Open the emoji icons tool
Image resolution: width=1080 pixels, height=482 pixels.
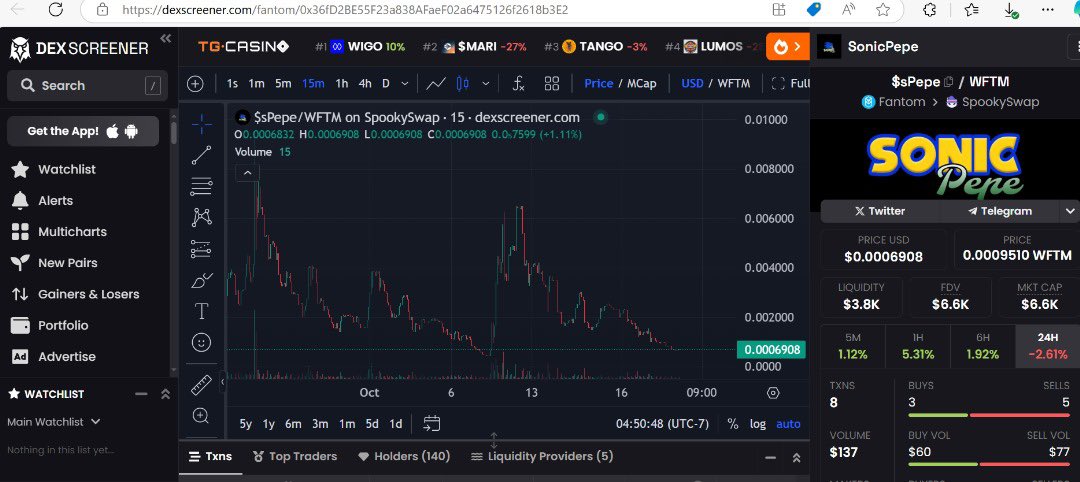201,342
